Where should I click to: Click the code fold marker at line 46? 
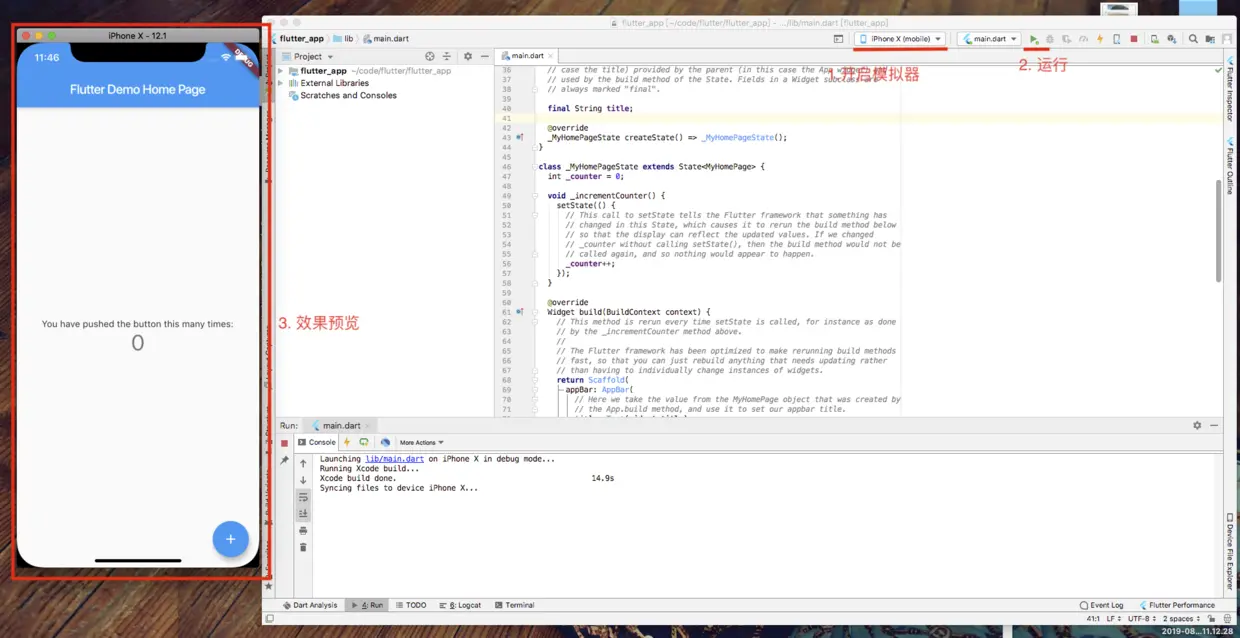[535, 166]
